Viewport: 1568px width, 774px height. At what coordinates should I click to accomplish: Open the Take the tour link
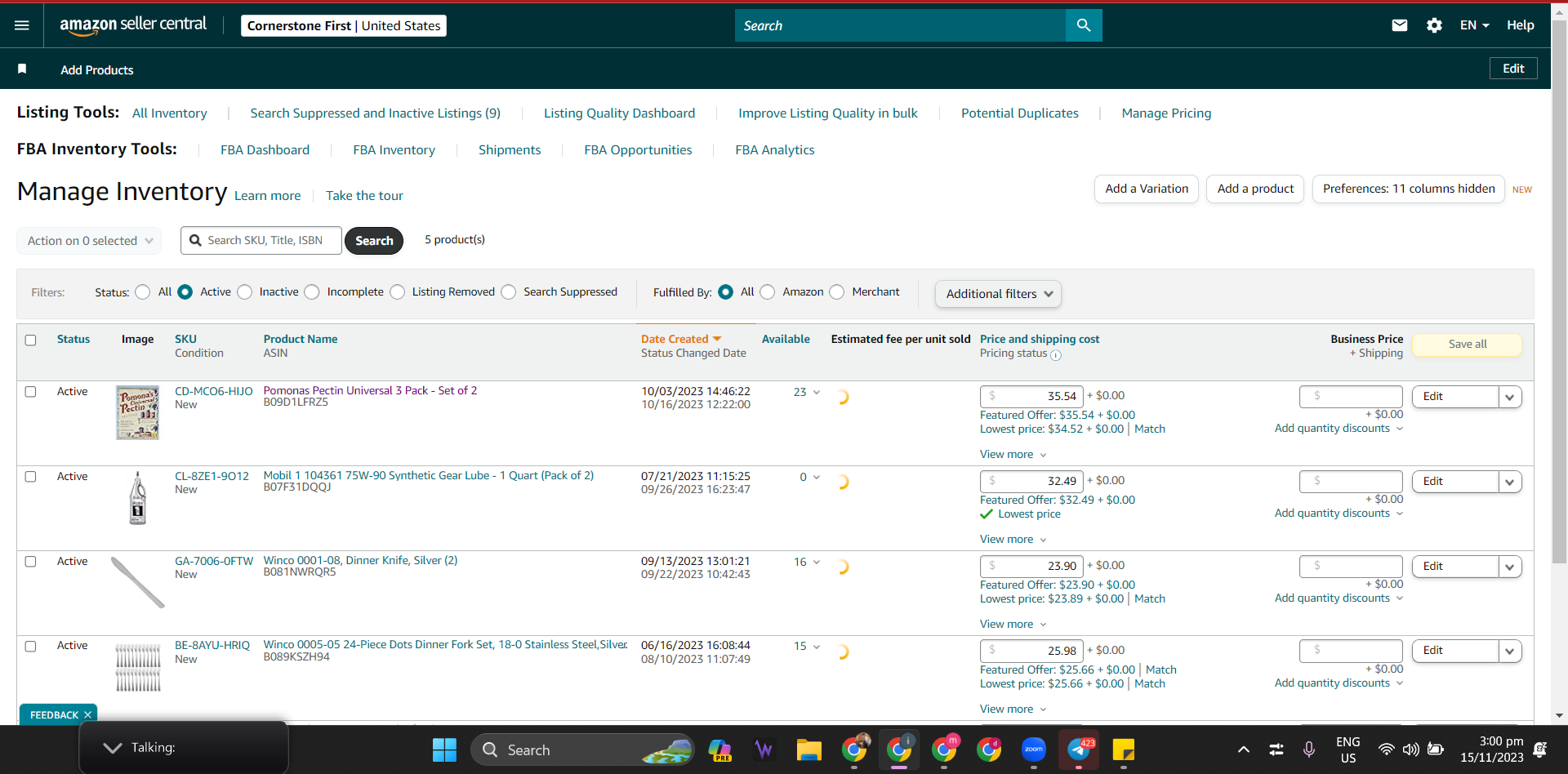click(364, 196)
